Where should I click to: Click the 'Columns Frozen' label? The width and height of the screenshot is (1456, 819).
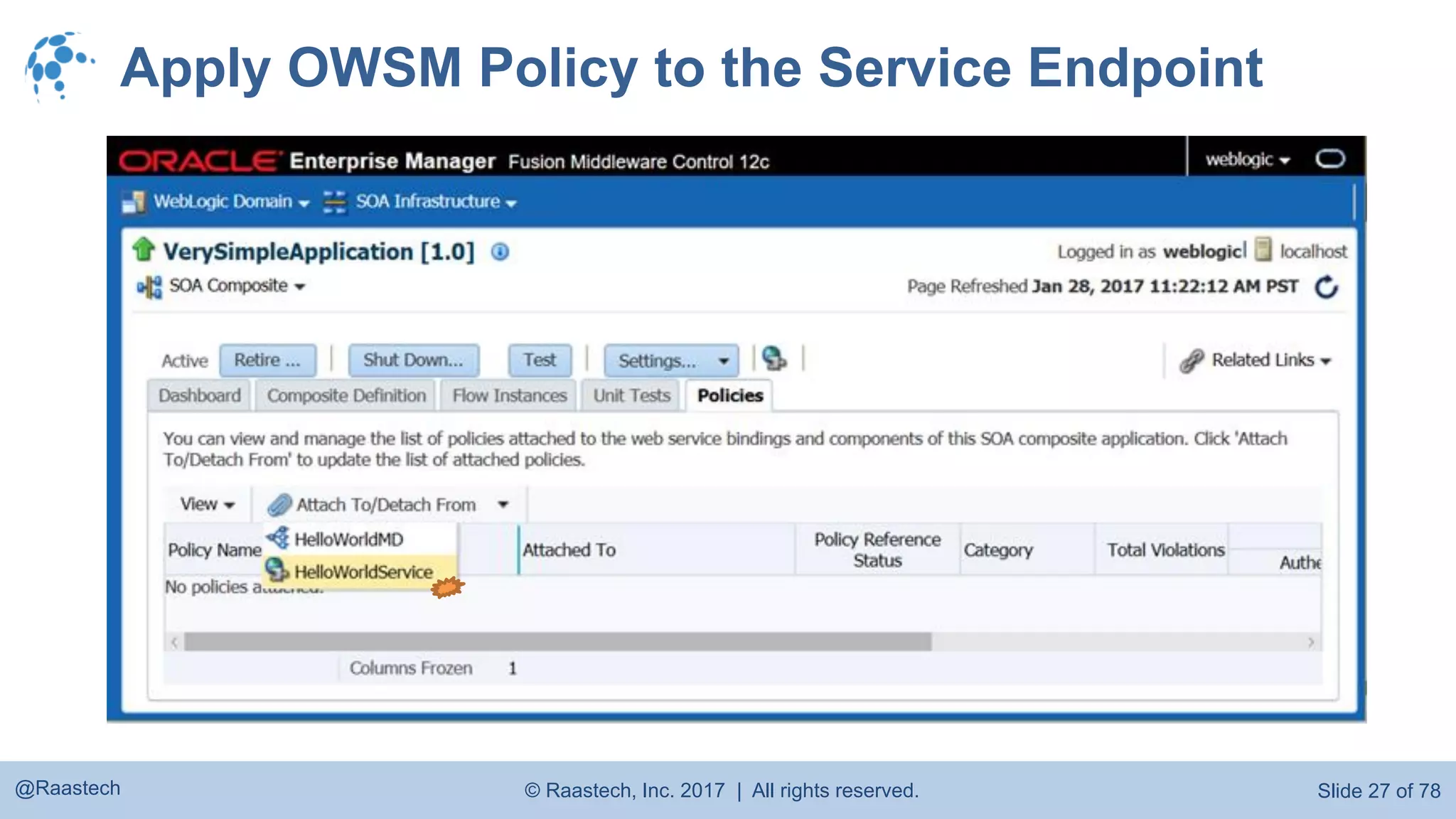coord(411,668)
